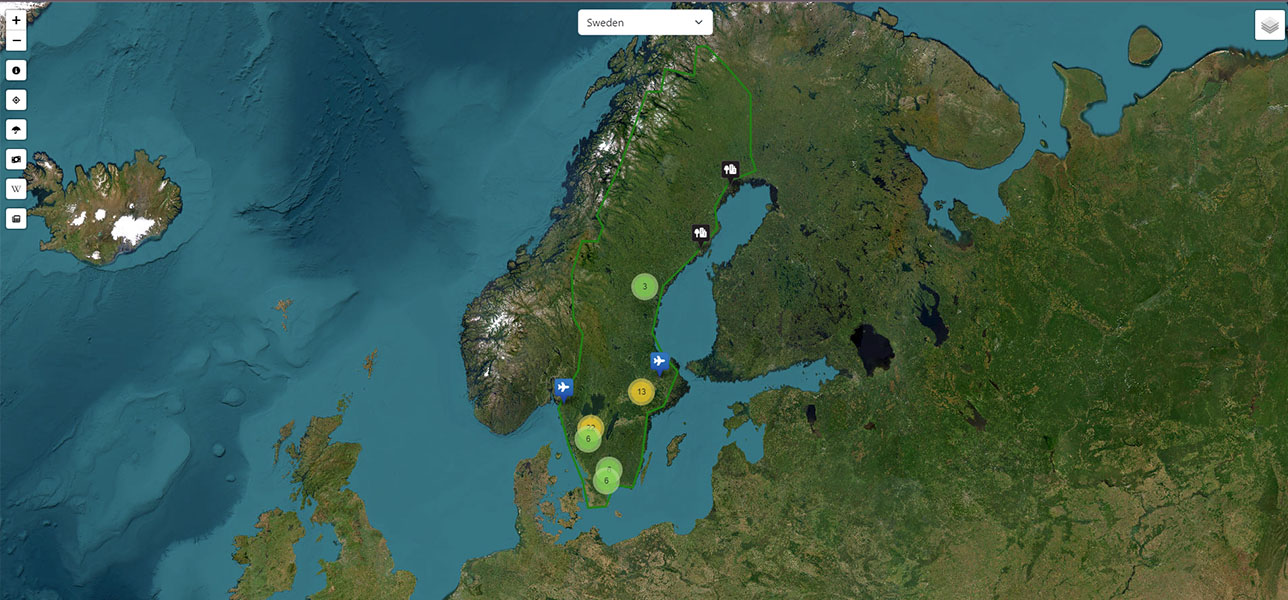The width and height of the screenshot is (1288, 600).
Task: Click the lower black city marker on the coast
Action: (x=700, y=233)
